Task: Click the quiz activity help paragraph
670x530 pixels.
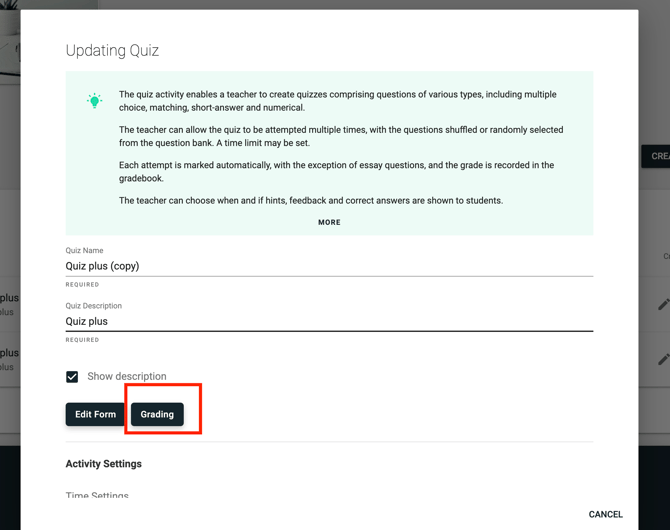Action: [x=338, y=101]
